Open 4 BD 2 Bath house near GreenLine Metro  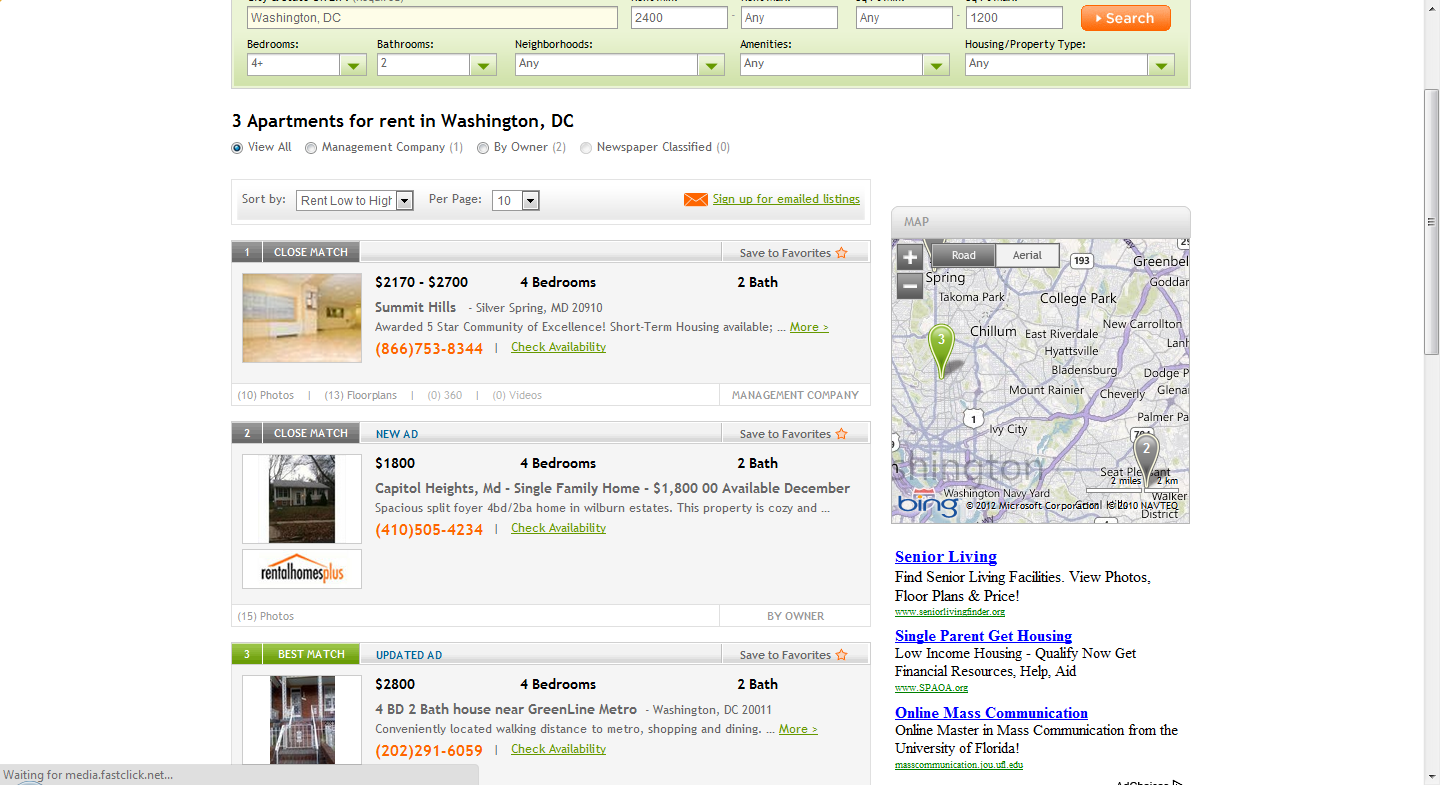pos(506,709)
